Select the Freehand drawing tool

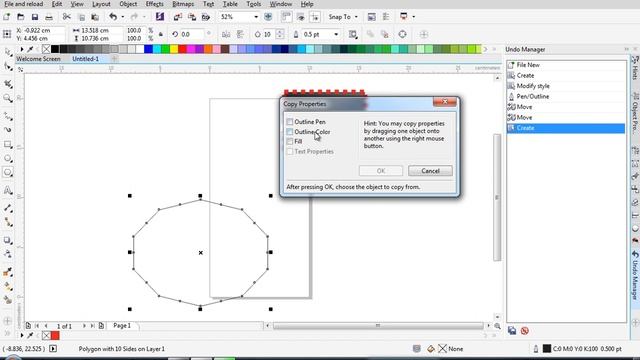[x=8, y=116]
